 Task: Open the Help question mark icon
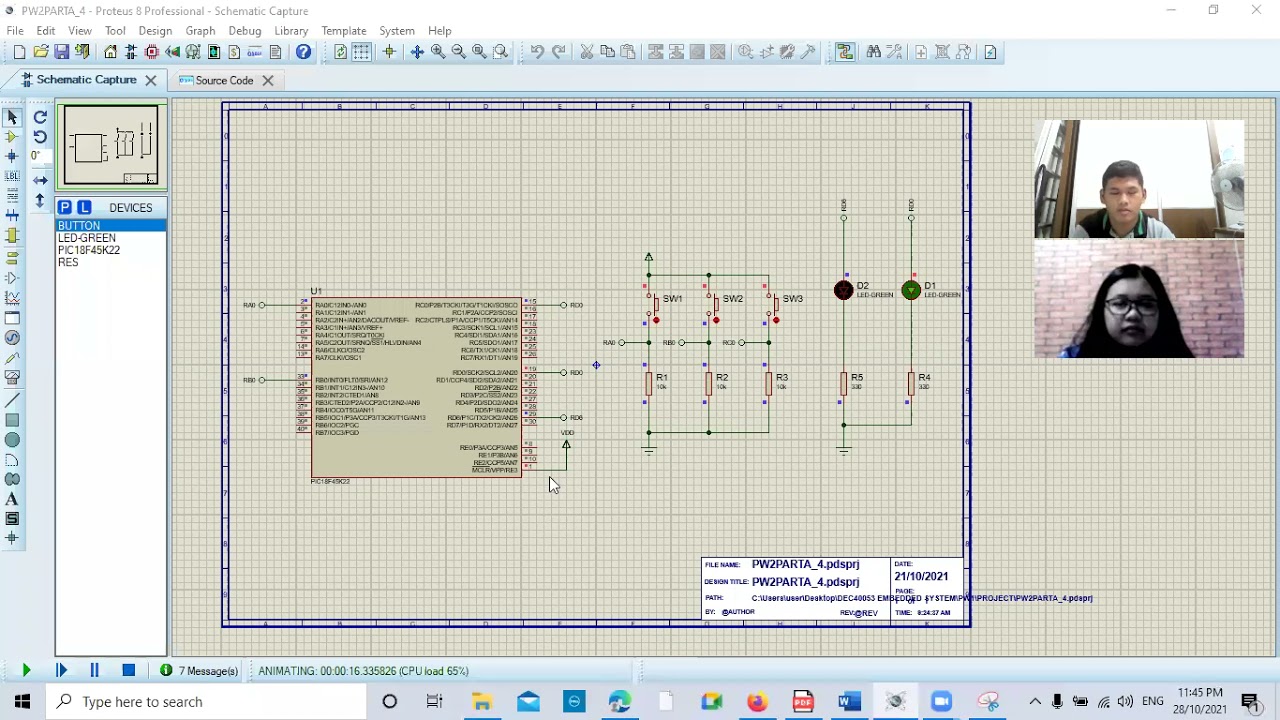pos(303,52)
